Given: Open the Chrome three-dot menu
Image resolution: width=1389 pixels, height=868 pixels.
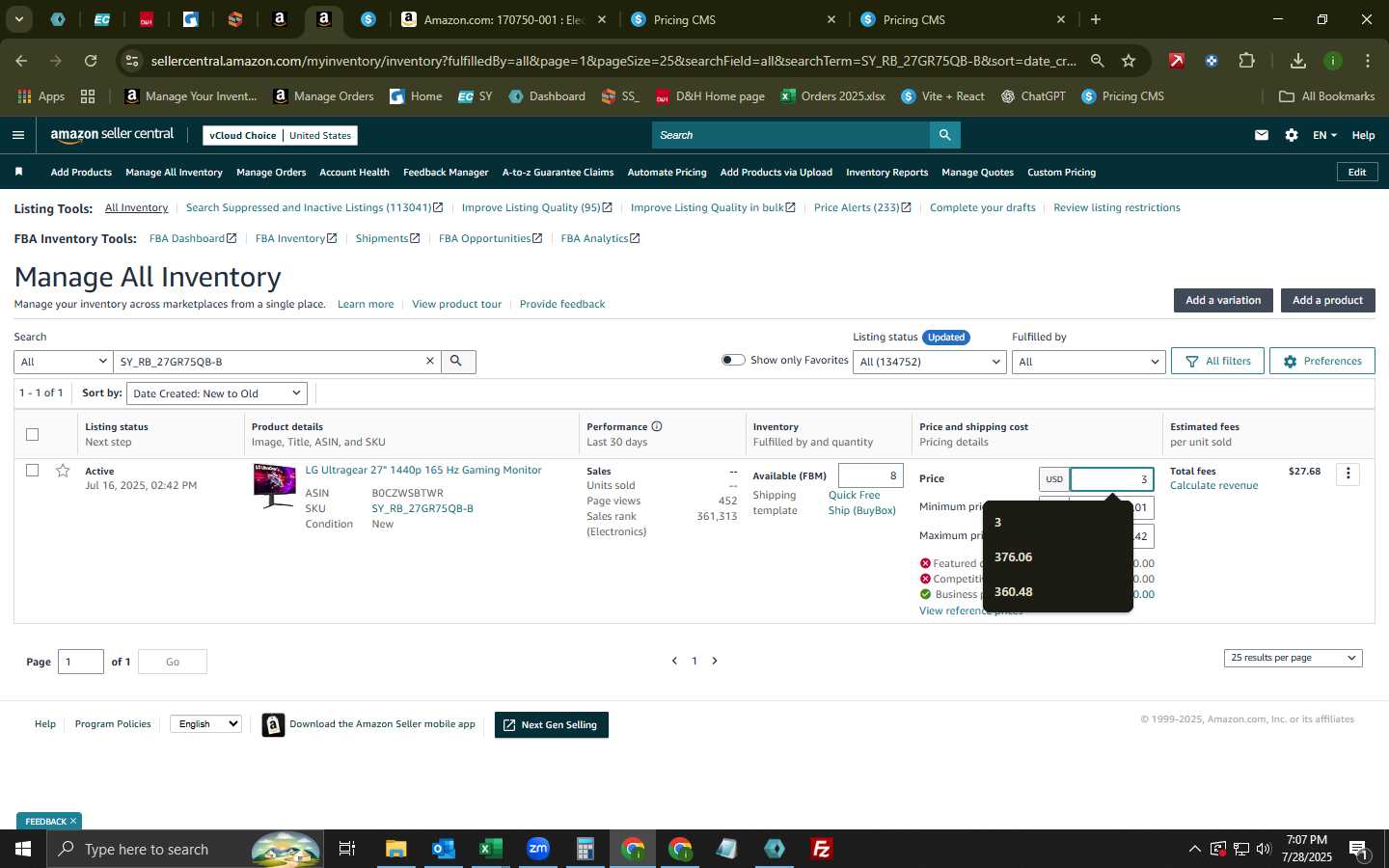Looking at the screenshot, I should 1368,61.
